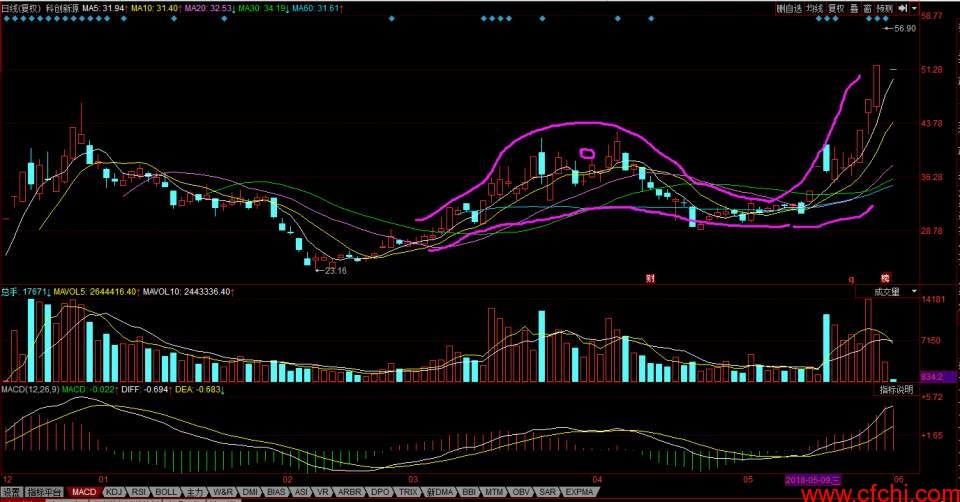Click the +5.72 MACD axis label
Screen dimensions: 960x502
932,397
